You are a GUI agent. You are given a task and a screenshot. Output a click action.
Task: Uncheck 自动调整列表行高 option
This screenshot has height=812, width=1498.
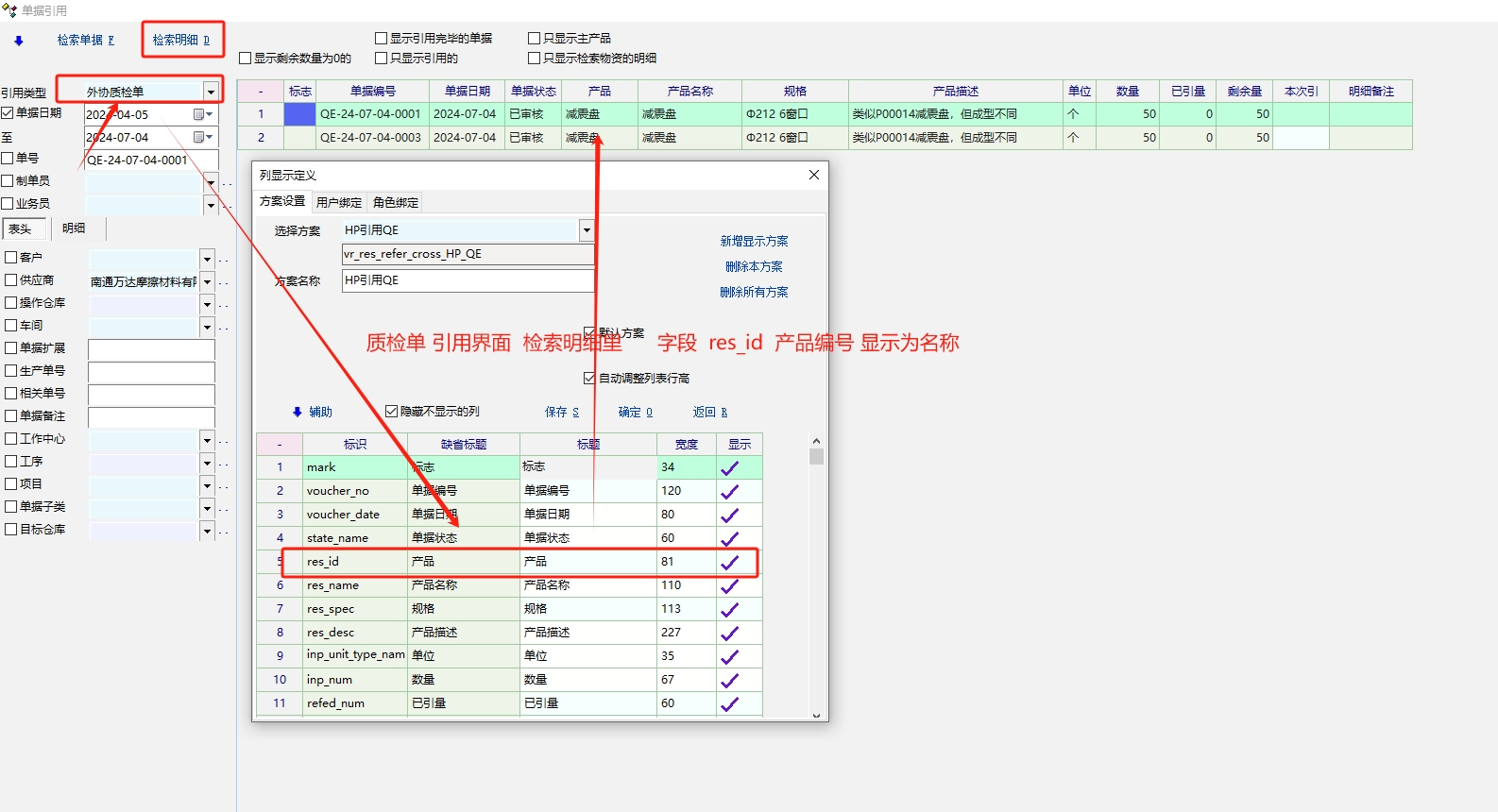click(x=590, y=379)
